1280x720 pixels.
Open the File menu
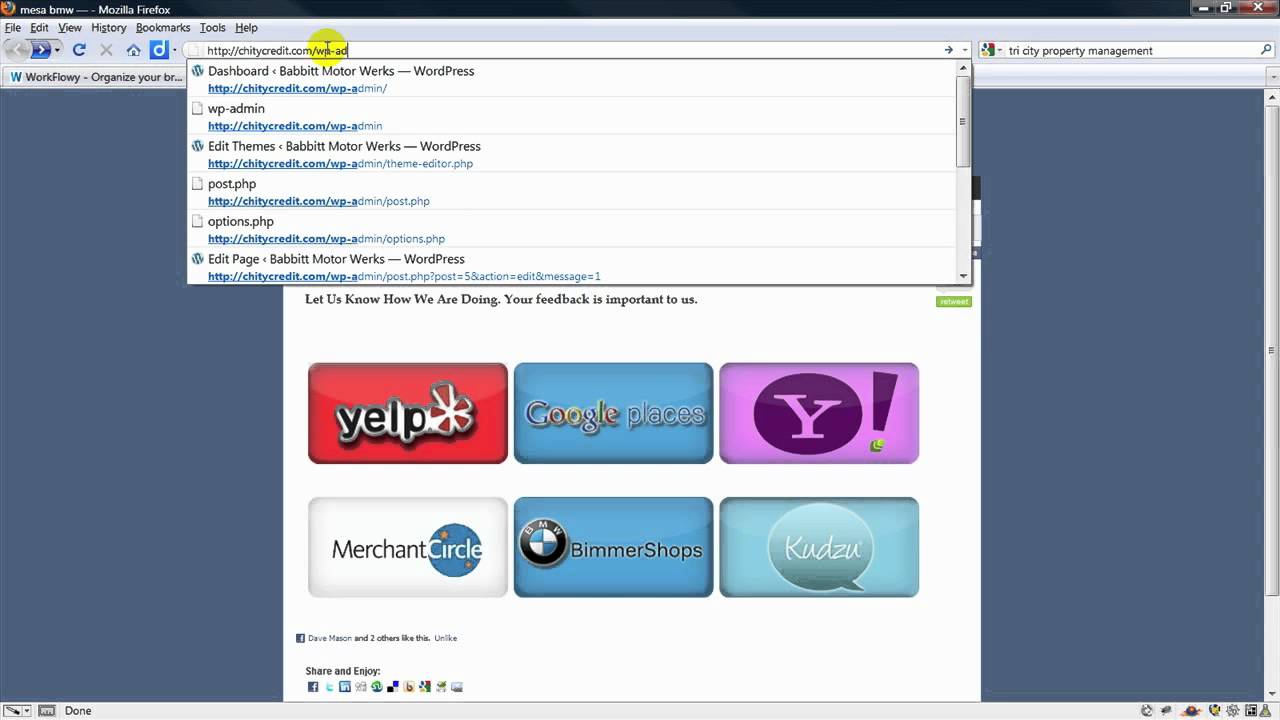pyautogui.click(x=12, y=28)
